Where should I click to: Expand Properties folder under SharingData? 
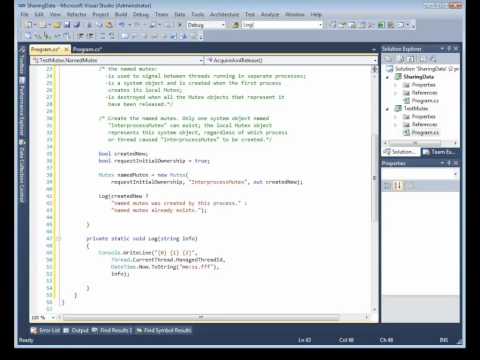click(396, 85)
